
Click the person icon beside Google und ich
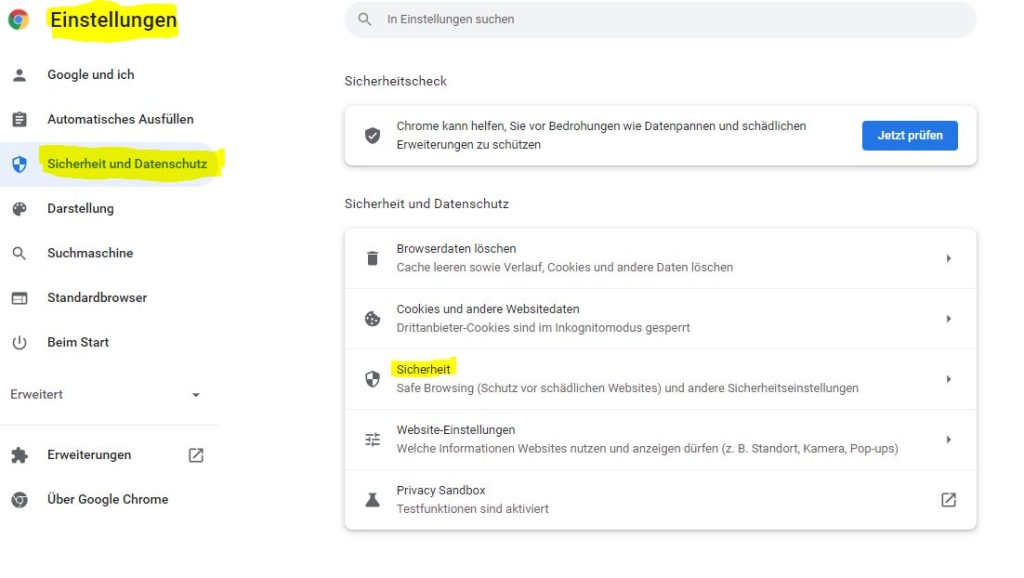pos(19,75)
